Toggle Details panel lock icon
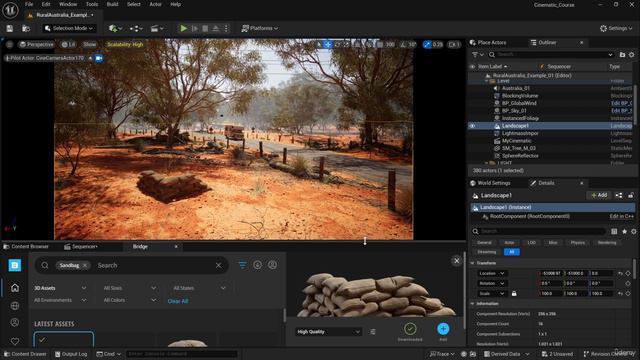Viewport: 640px width, 360px height. (631, 196)
